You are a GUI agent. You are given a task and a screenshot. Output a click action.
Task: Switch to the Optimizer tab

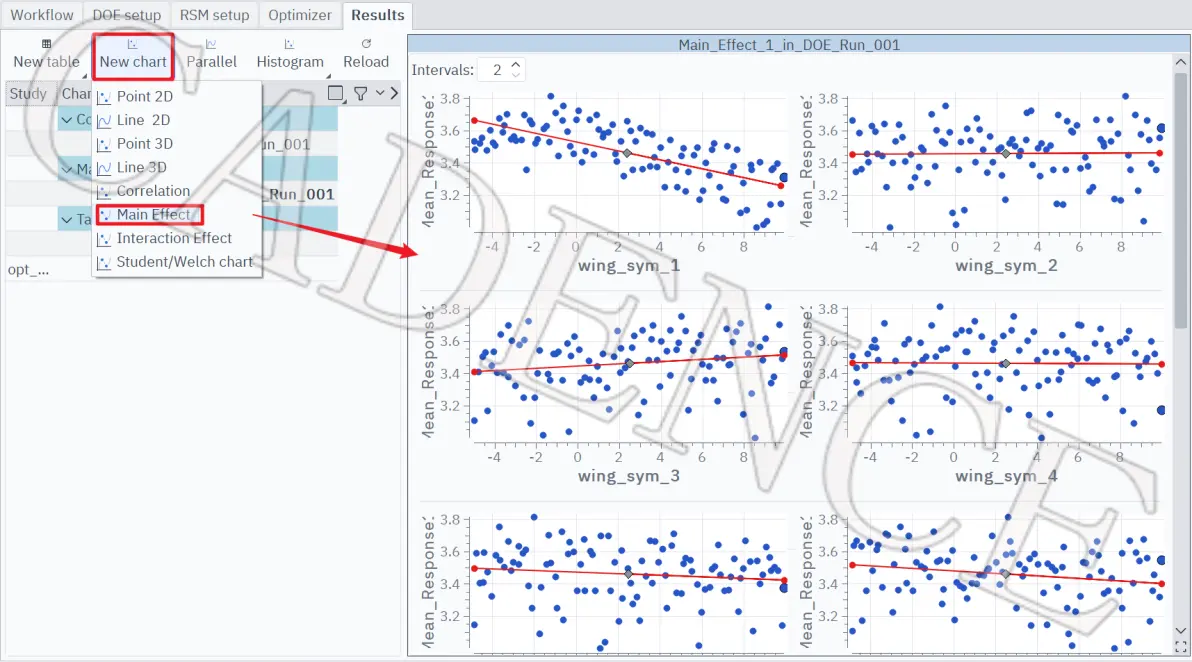[x=300, y=15]
